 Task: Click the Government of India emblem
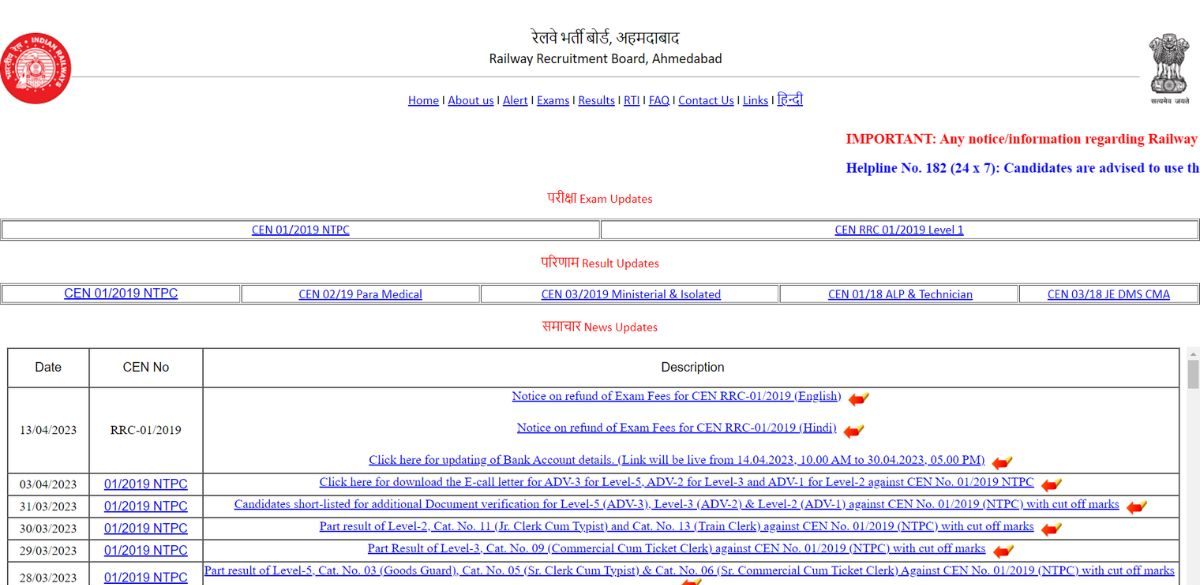point(1168,68)
